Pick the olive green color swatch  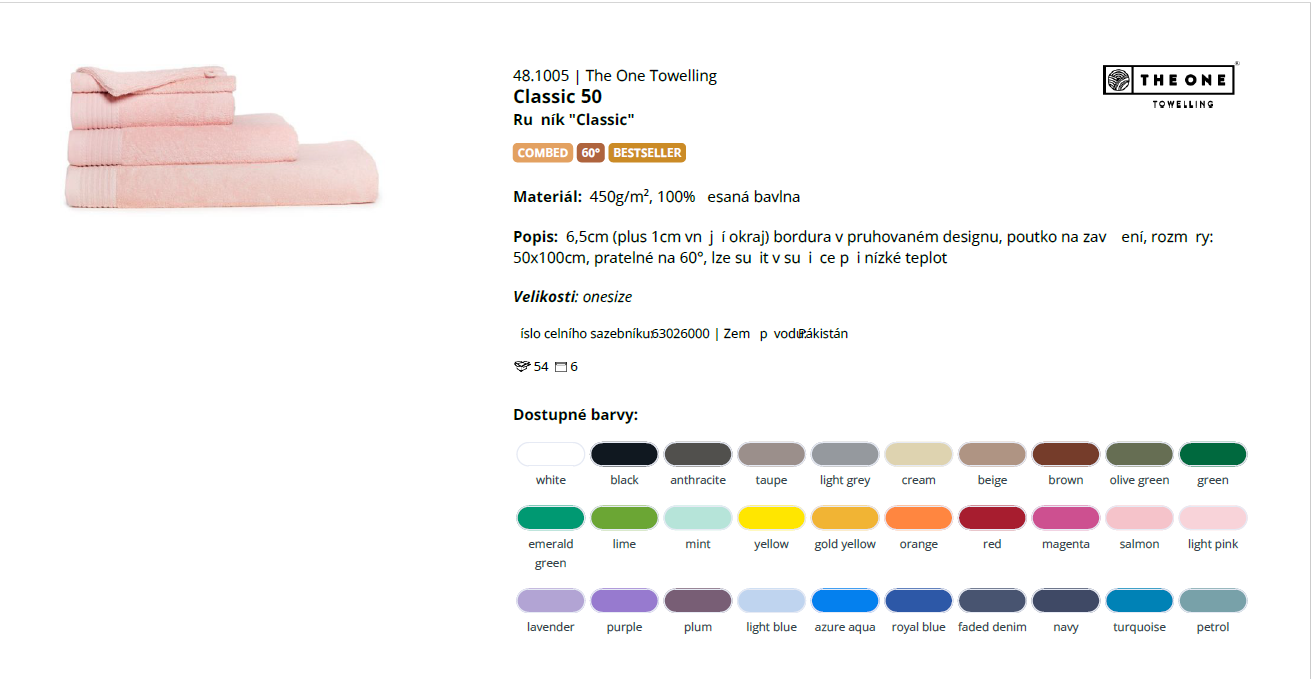click(1139, 454)
